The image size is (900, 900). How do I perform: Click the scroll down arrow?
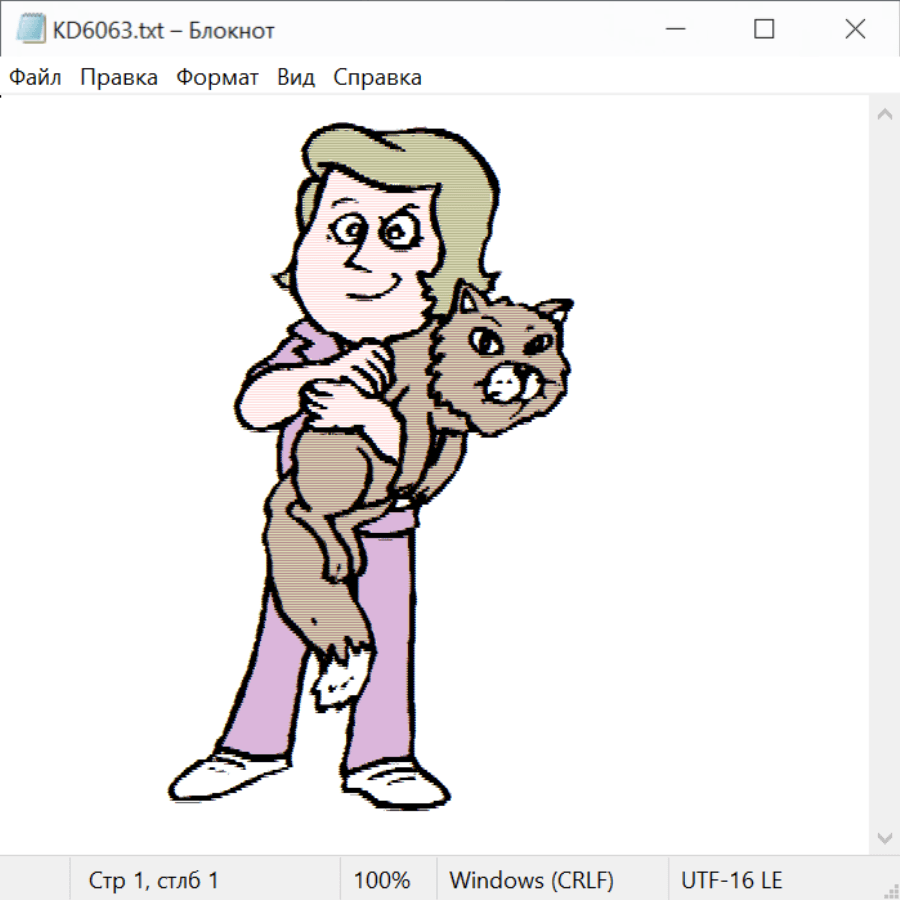[x=884, y=837]
